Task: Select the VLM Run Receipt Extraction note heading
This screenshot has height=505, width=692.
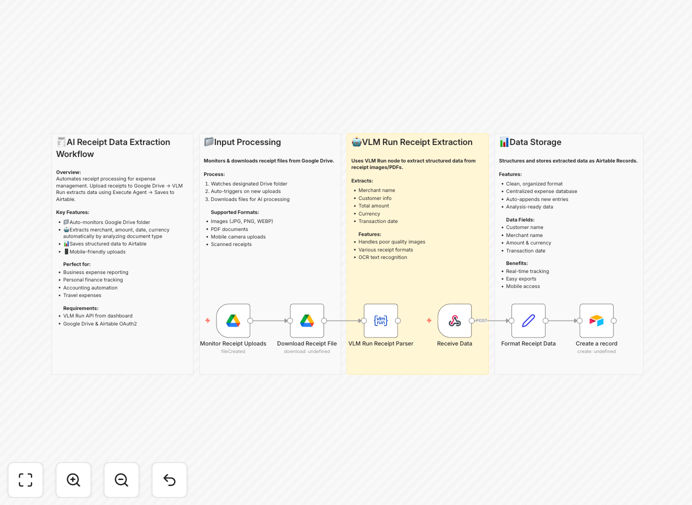Action: point(412,142)
